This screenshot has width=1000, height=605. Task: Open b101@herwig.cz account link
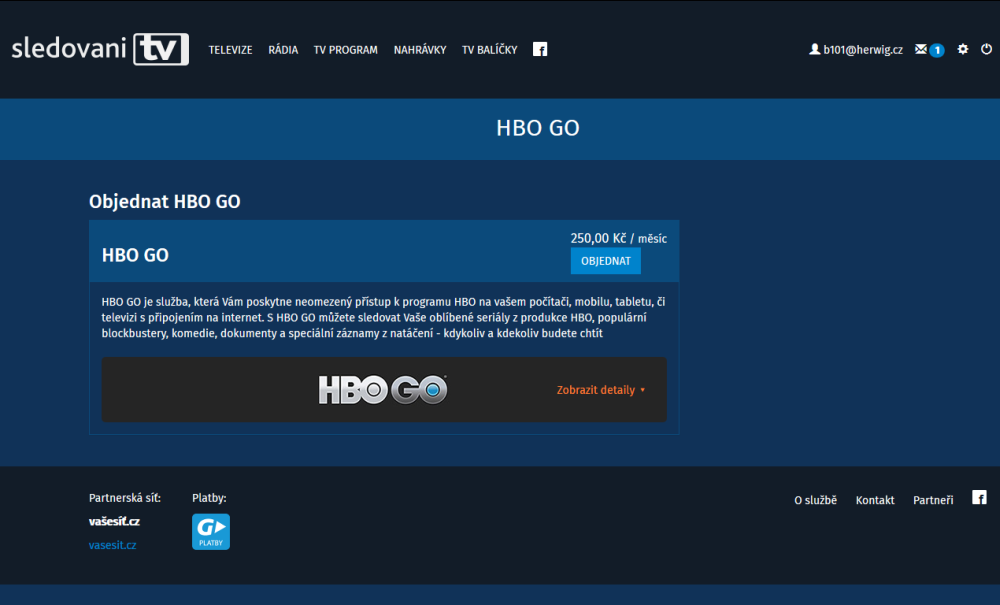click(x=863, y=50)
